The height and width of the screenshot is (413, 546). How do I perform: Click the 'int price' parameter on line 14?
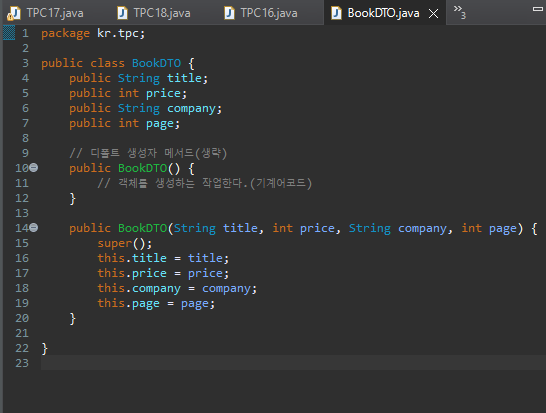click(304, 228)
